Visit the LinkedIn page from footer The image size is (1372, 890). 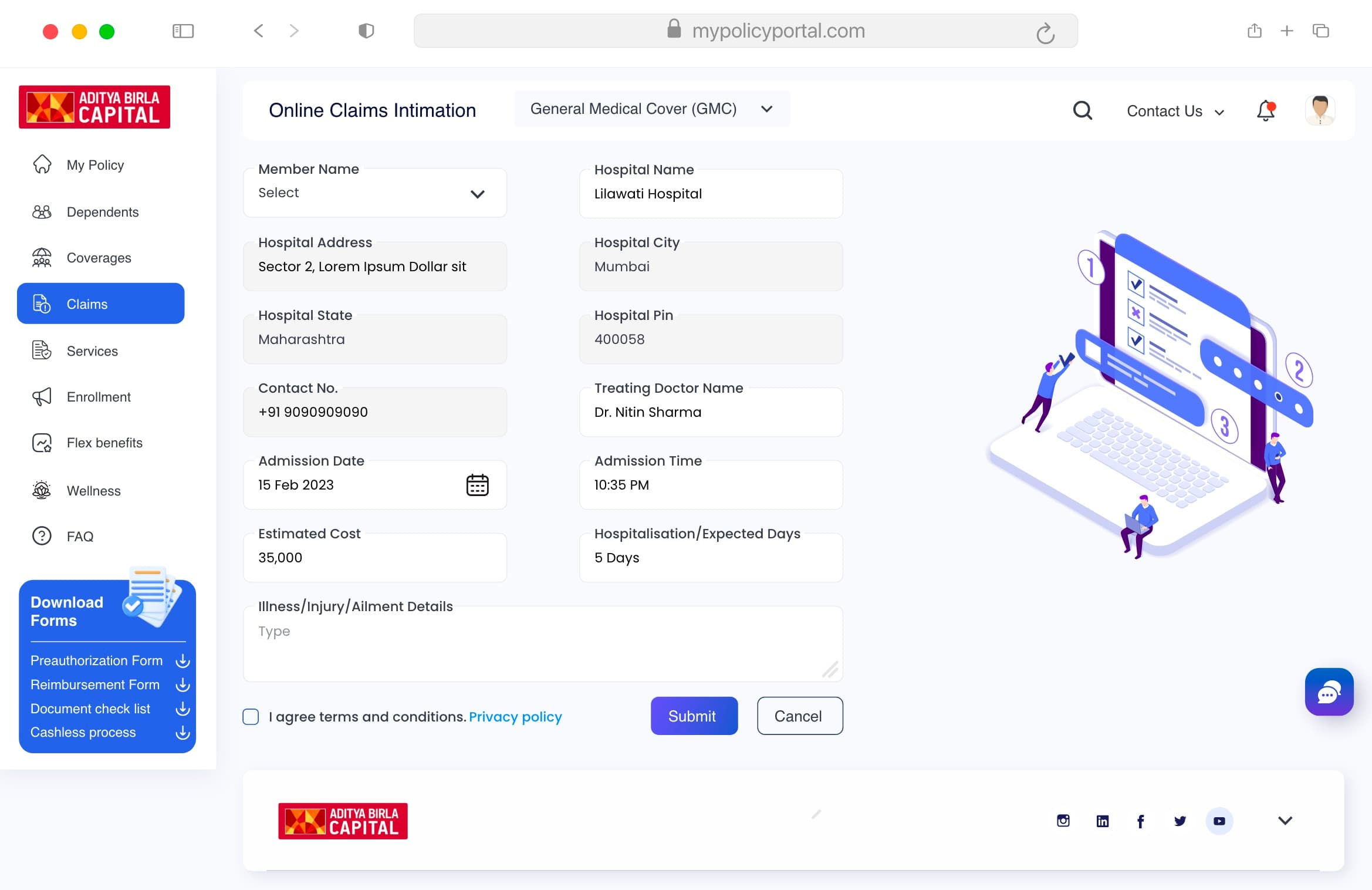(x=1102, y=821)
